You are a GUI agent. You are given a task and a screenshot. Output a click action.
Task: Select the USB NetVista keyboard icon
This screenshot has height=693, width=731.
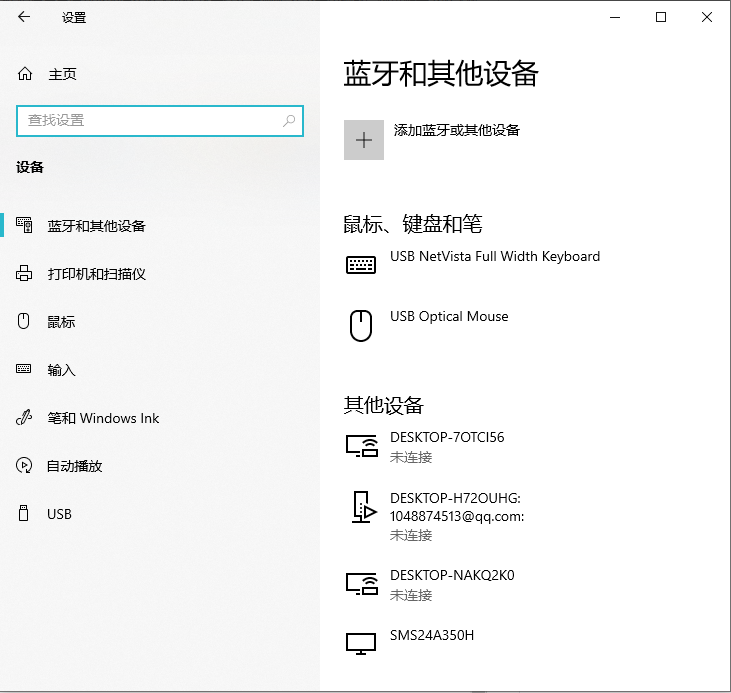(361, 265)
